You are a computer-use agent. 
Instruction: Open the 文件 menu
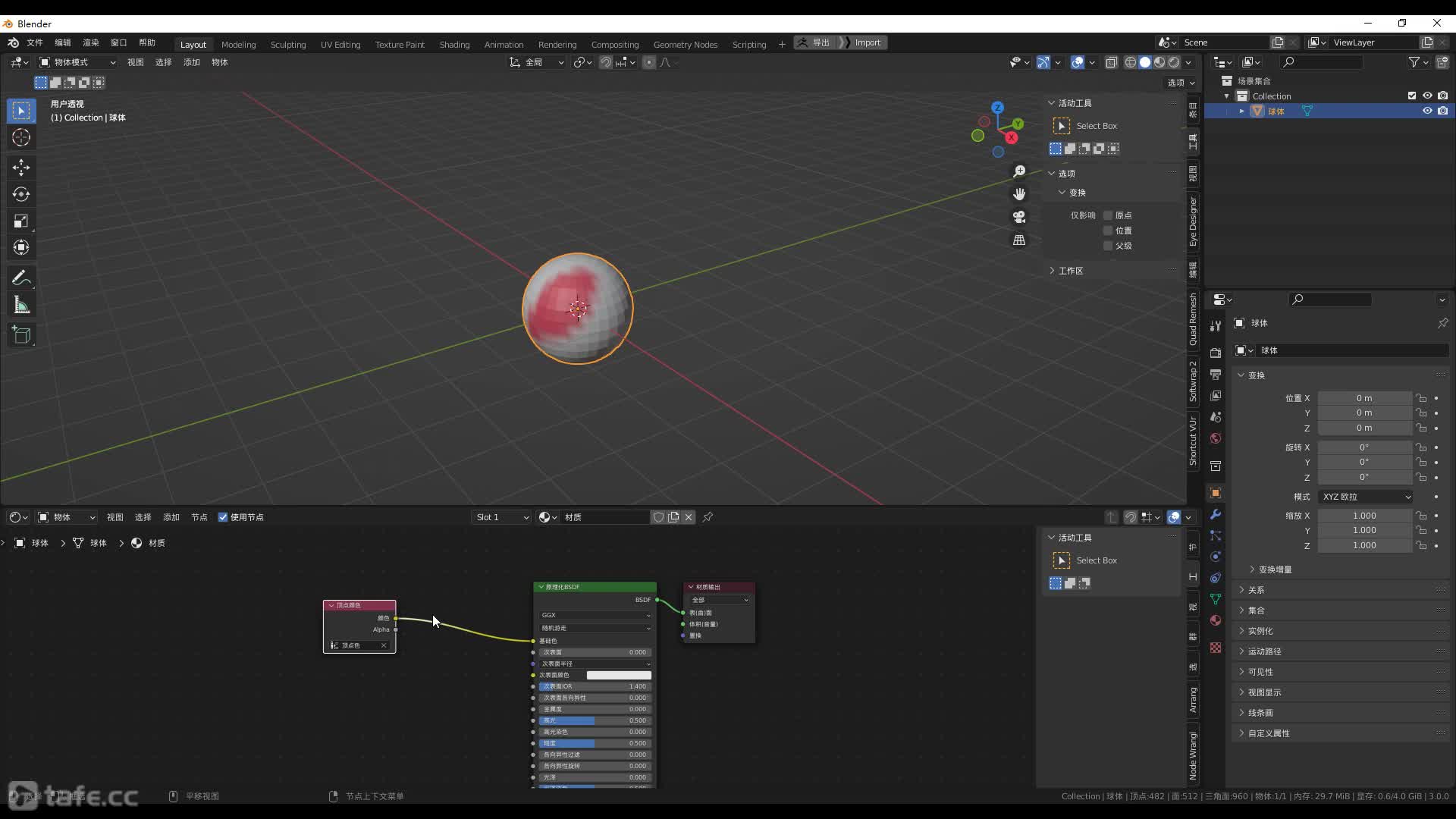click(35, 42)
